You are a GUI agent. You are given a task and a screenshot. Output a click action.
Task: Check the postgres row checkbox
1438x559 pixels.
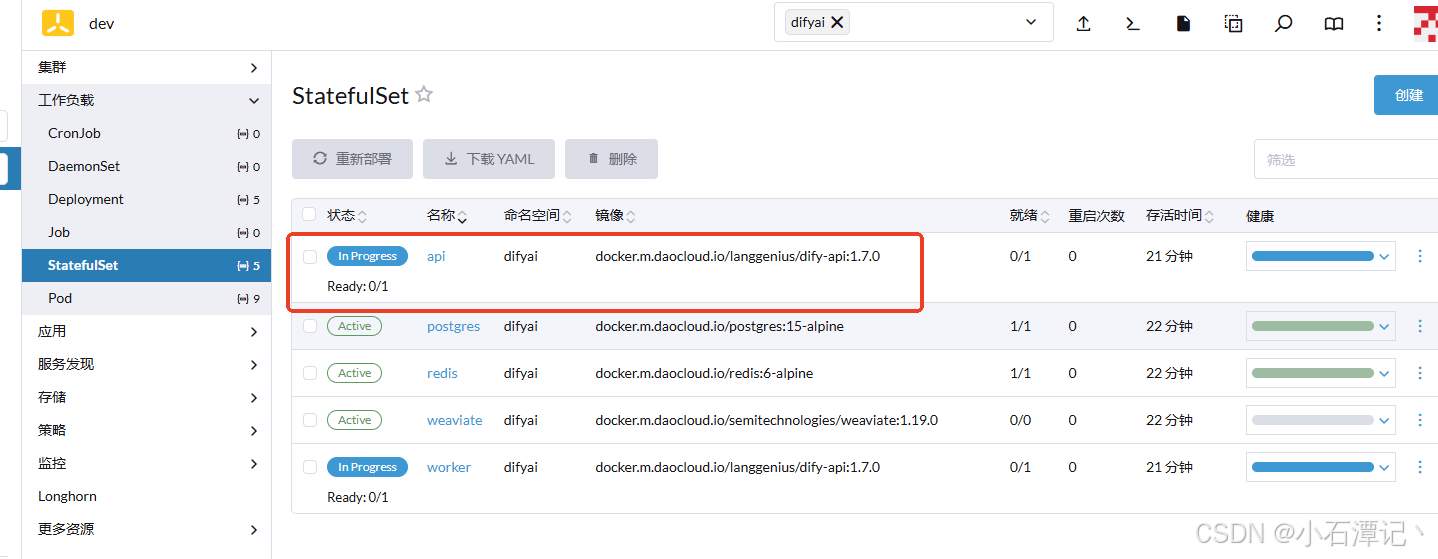coord(310,326)
